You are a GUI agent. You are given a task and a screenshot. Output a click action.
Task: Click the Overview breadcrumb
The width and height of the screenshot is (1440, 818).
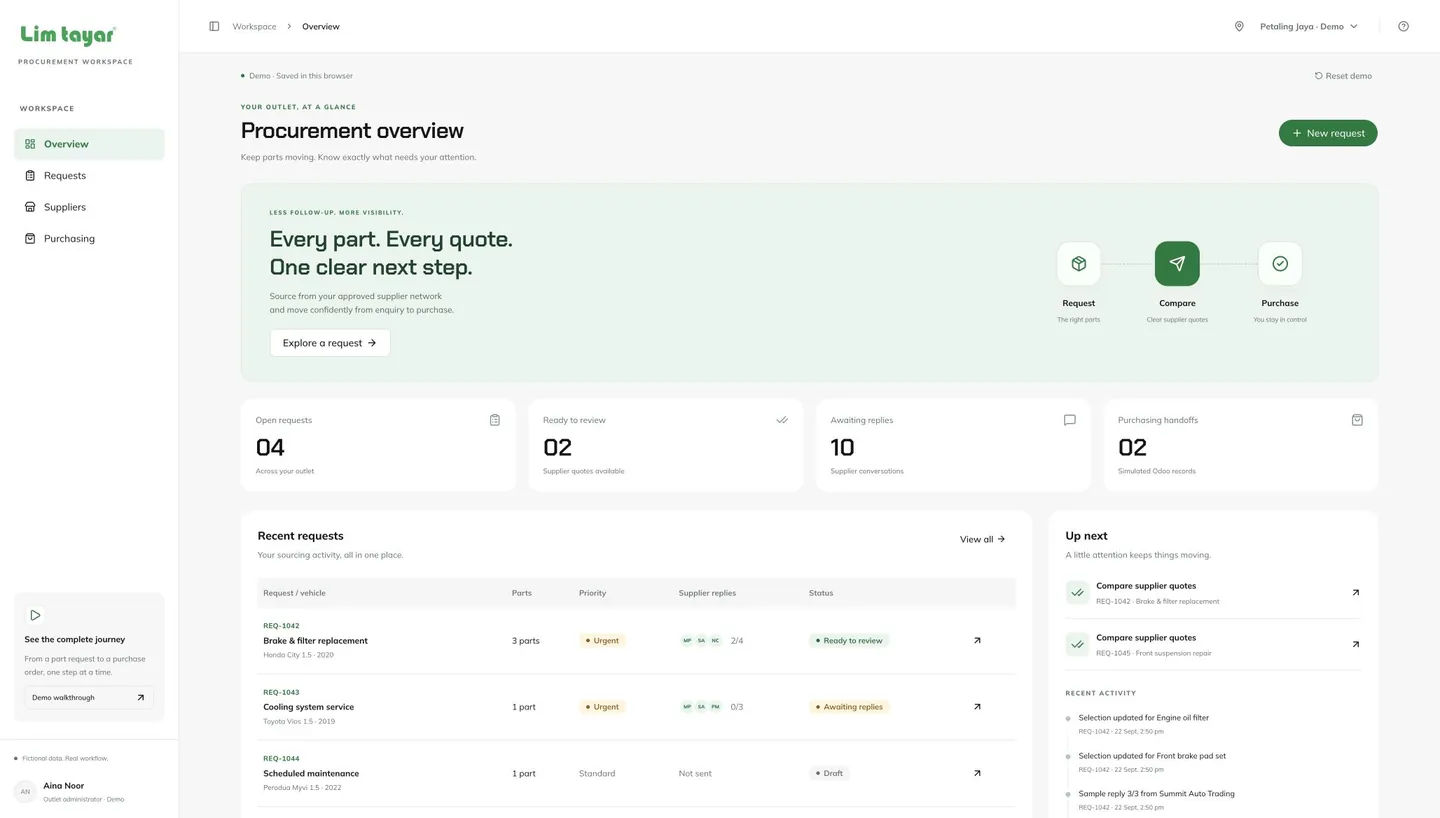[x=321, y=26]
